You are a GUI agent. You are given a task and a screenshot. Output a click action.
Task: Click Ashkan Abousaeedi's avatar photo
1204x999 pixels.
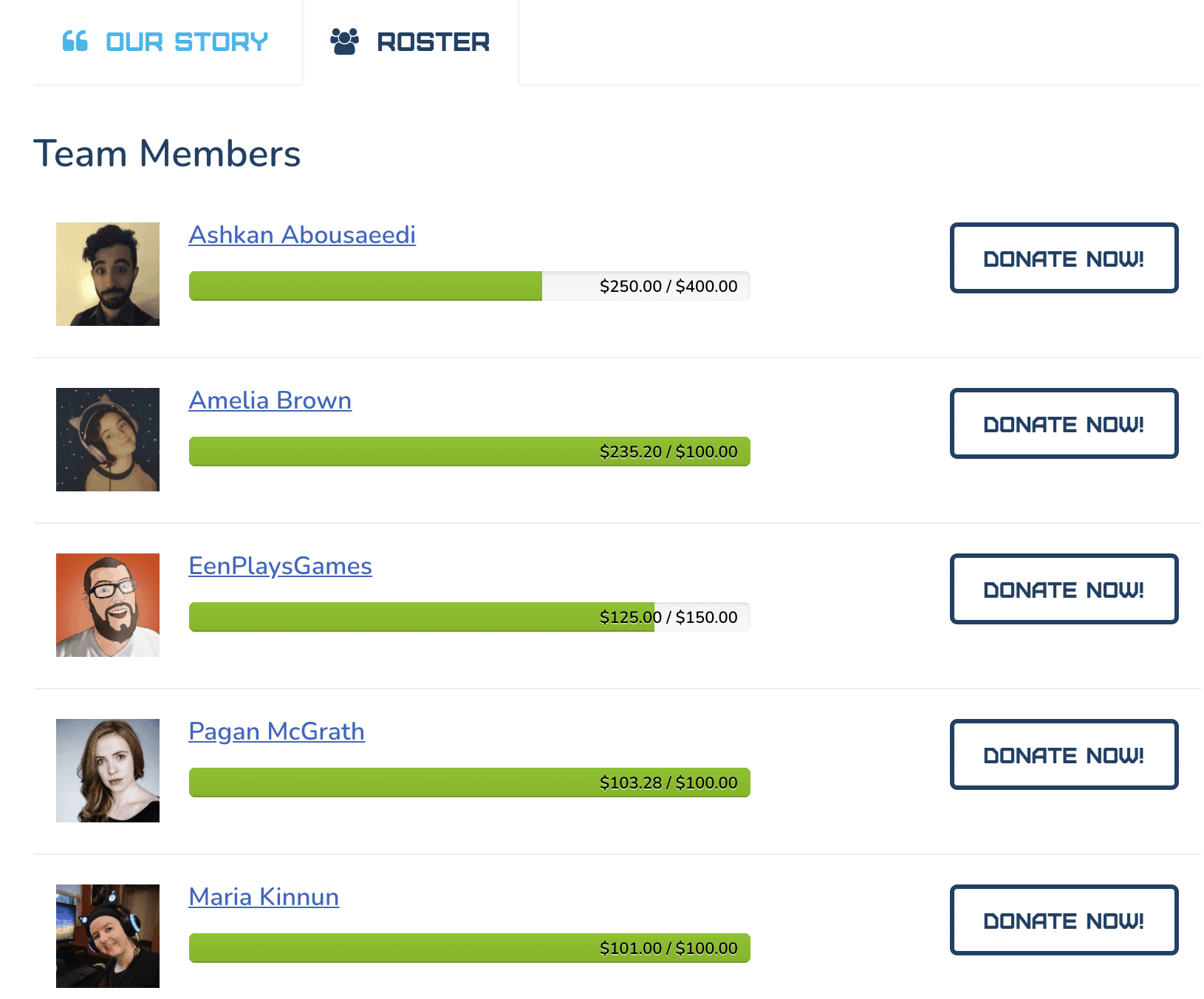tap(108, 274)
